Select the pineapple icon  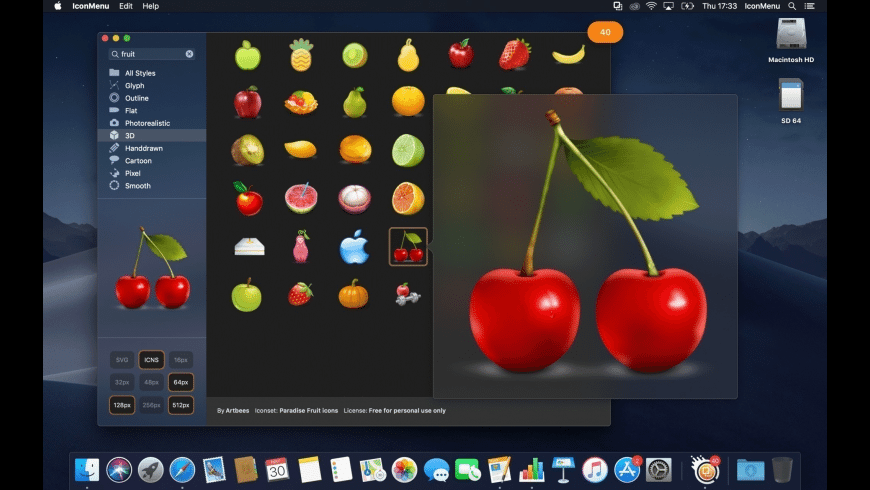301,55
